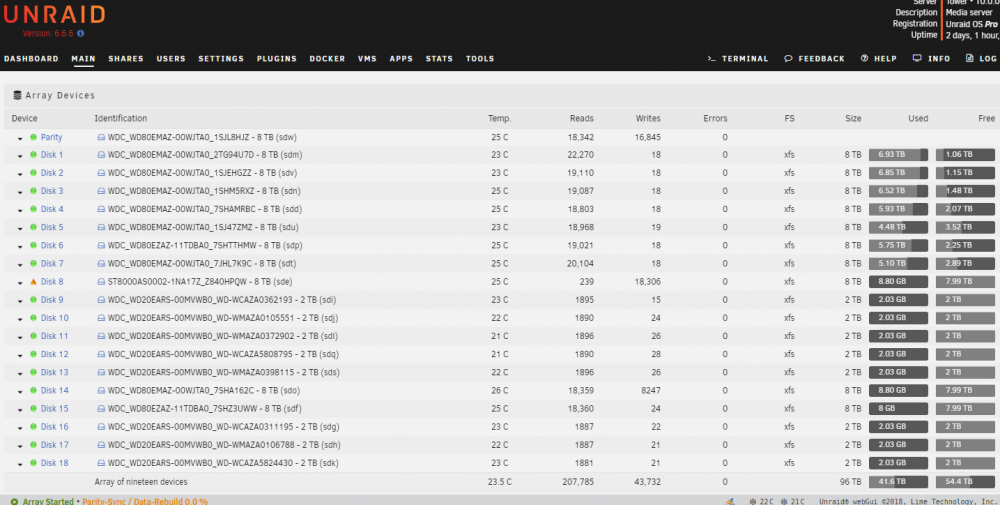Expand the dropdown arrow next to Disk 2
Image resolution: width=1000 pixels, height=505 pixels.
click(20, 173)
